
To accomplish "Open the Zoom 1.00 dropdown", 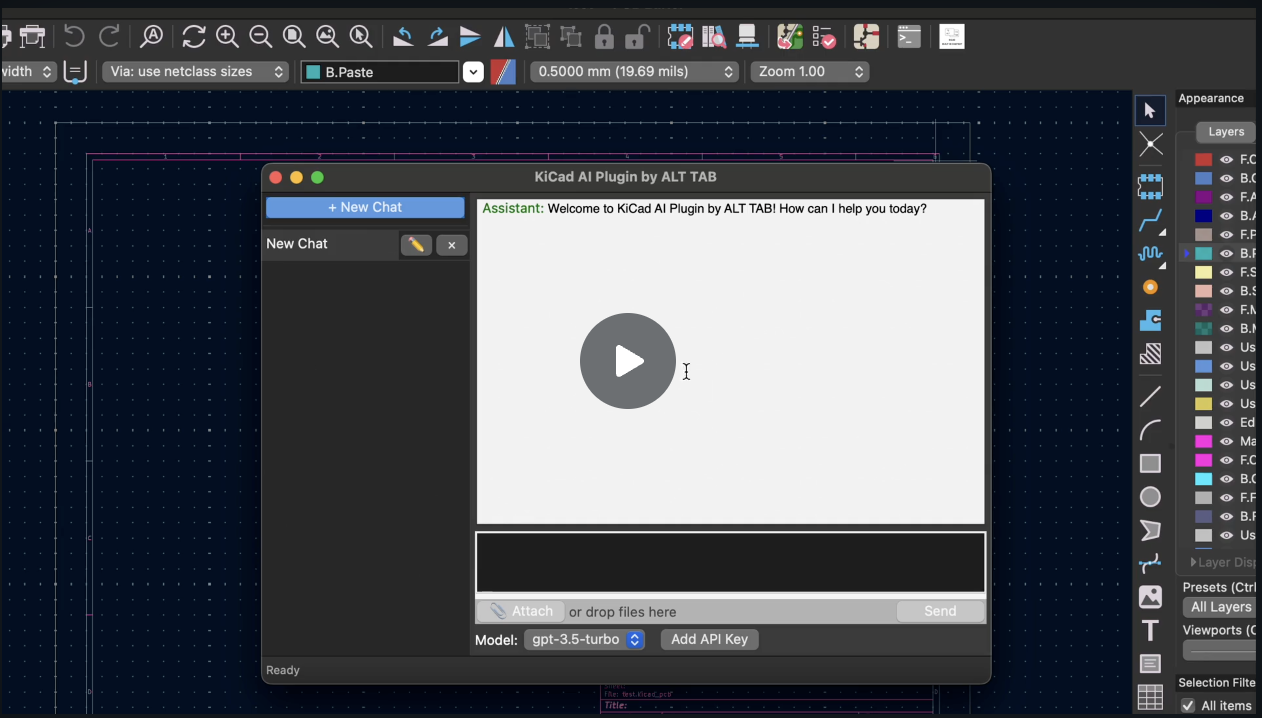I will coord(810,72).
